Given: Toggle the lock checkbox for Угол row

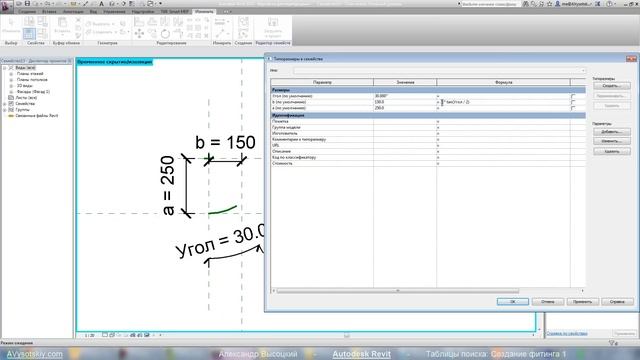Looking at the screenshot, I should pyautogui.click(x=573, y=96).
